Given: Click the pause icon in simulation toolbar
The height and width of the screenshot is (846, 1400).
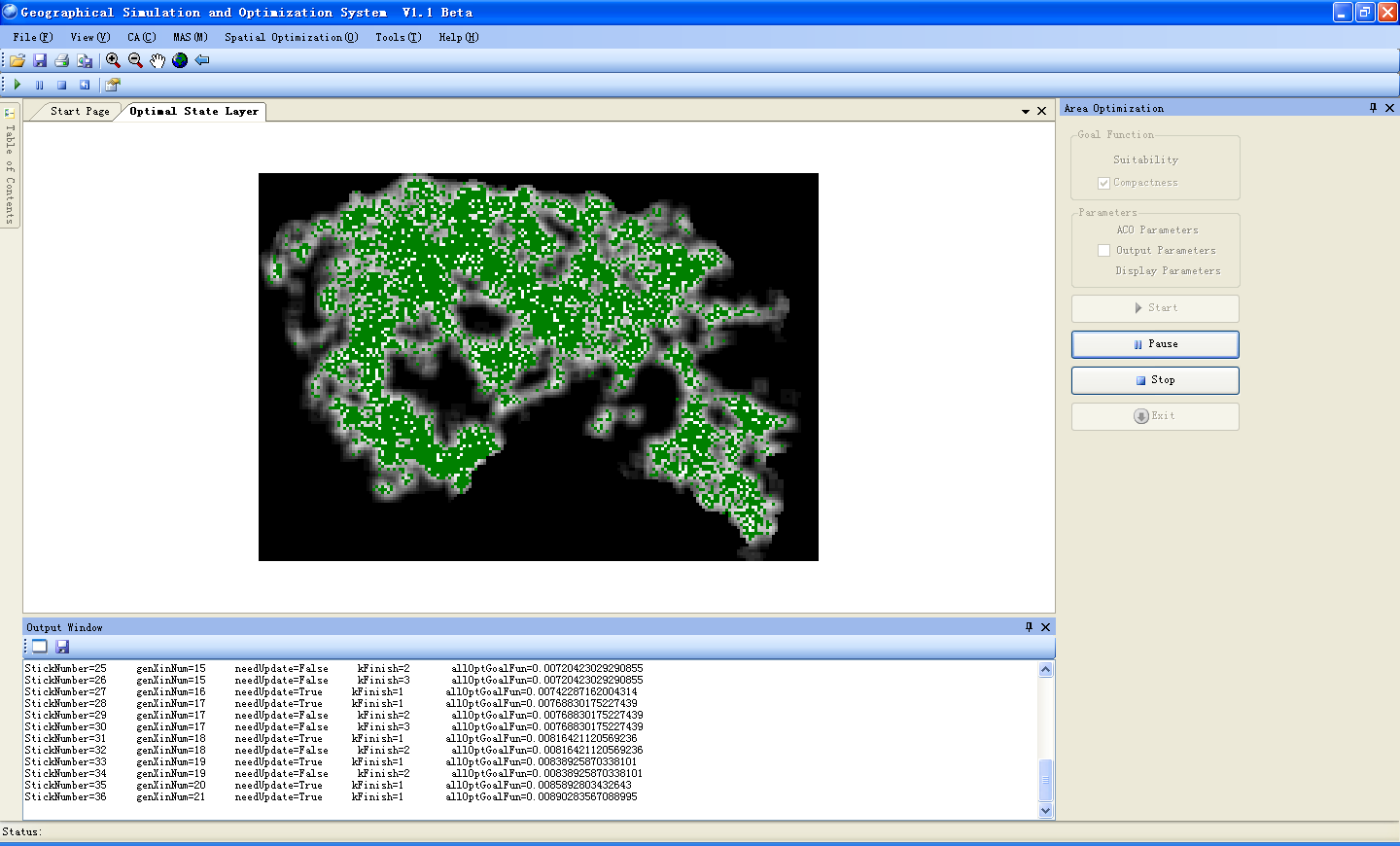Looking at the screenshot, I should [40, 85].
